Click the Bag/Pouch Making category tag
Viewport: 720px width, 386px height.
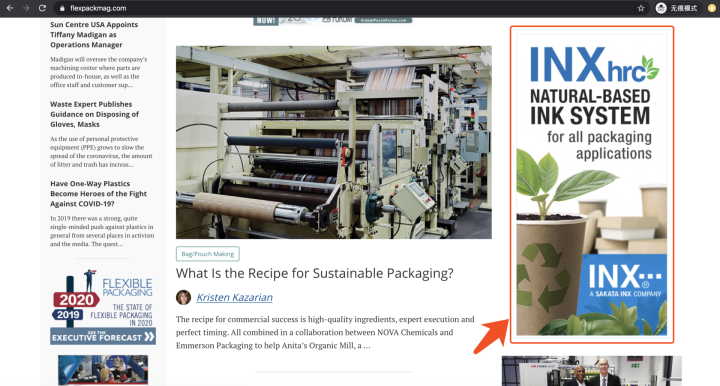pos(208,254)
